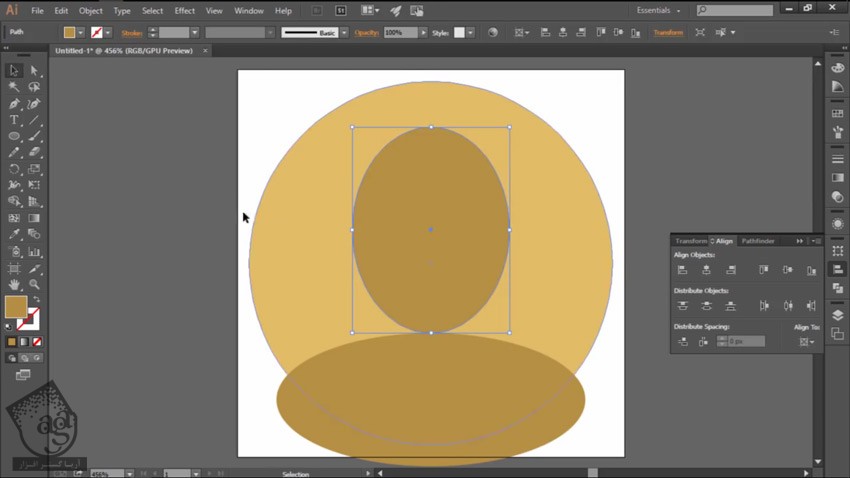Open the Object menu
The width and height of the screenshot is (850, 478).
click(91, 10)
